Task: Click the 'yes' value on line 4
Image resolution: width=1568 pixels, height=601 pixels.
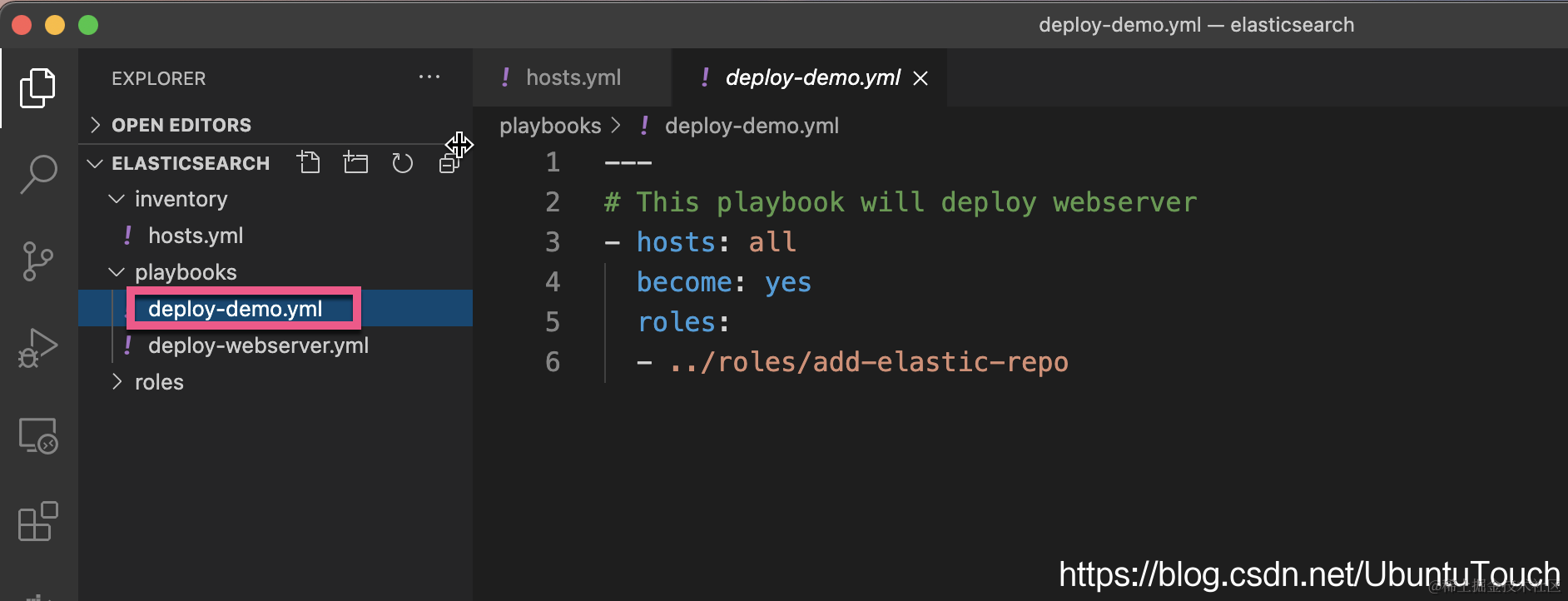Action: pyautogui.click(x=788, y=282)
